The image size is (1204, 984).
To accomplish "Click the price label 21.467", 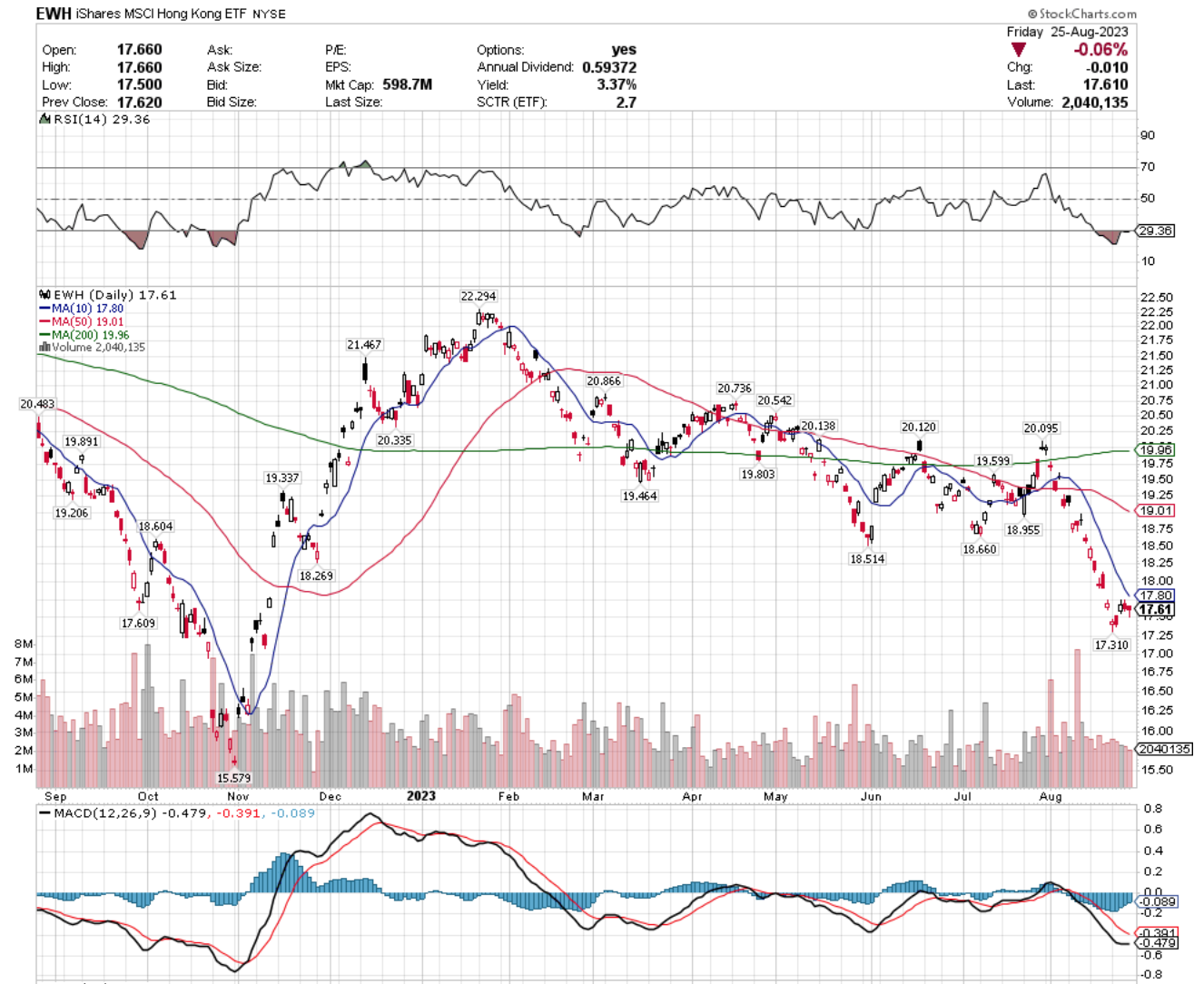I will [x=364, y=345].
